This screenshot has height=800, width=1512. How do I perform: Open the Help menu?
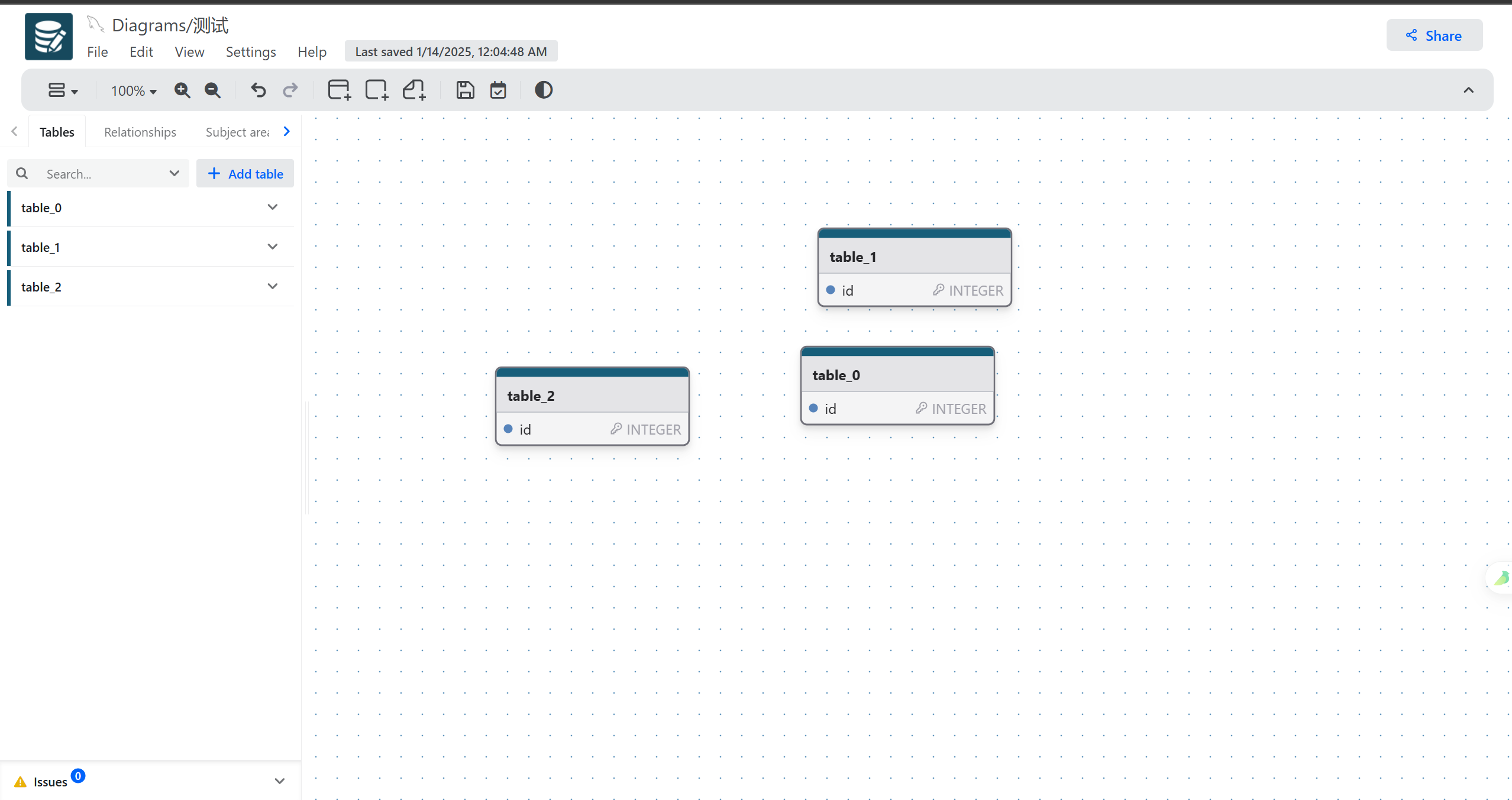coord(312,52)
